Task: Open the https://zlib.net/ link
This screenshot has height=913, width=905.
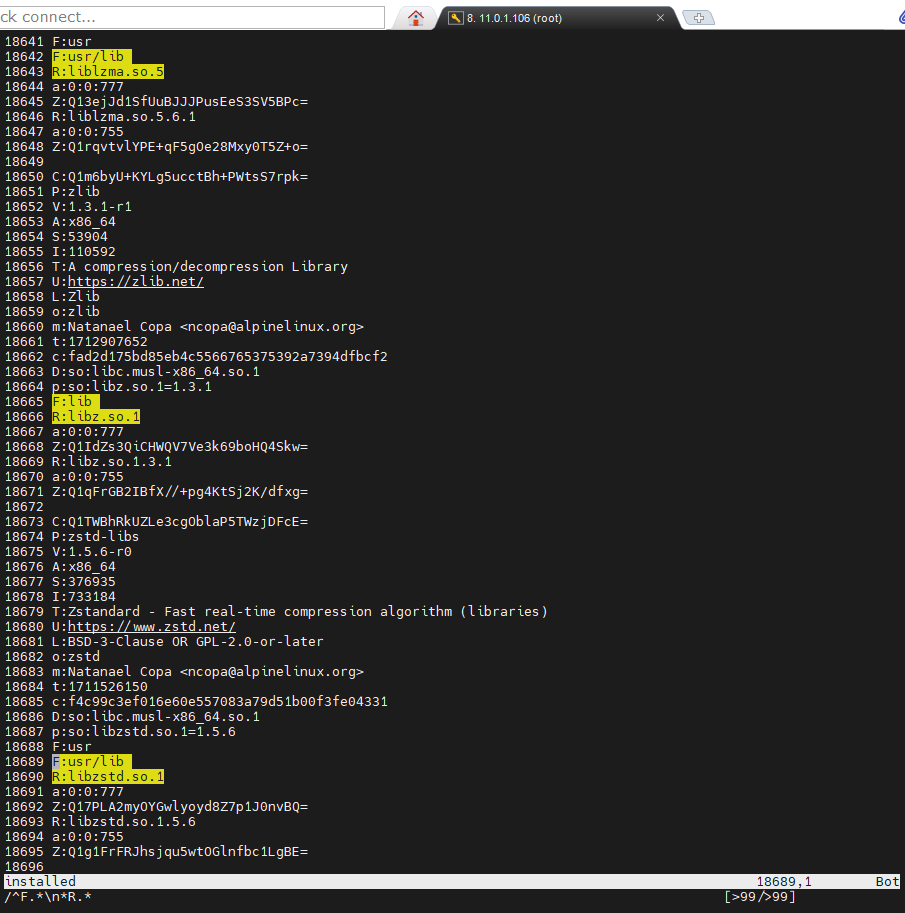Action: (x=136, y=282)
